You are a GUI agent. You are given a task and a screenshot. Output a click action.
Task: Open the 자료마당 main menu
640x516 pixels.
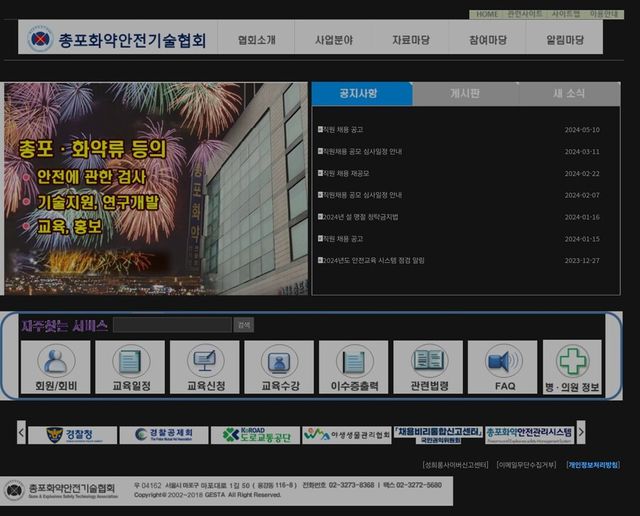click(x=411, y=40)
